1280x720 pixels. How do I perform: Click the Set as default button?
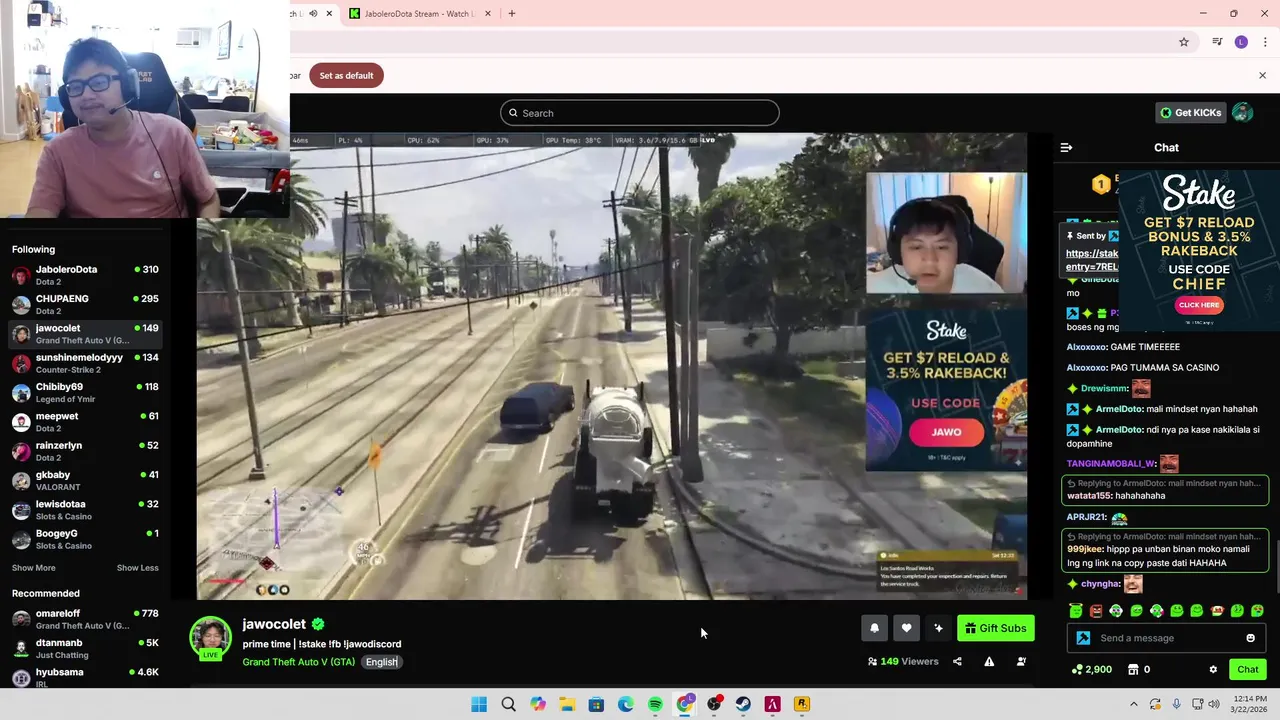346,75
